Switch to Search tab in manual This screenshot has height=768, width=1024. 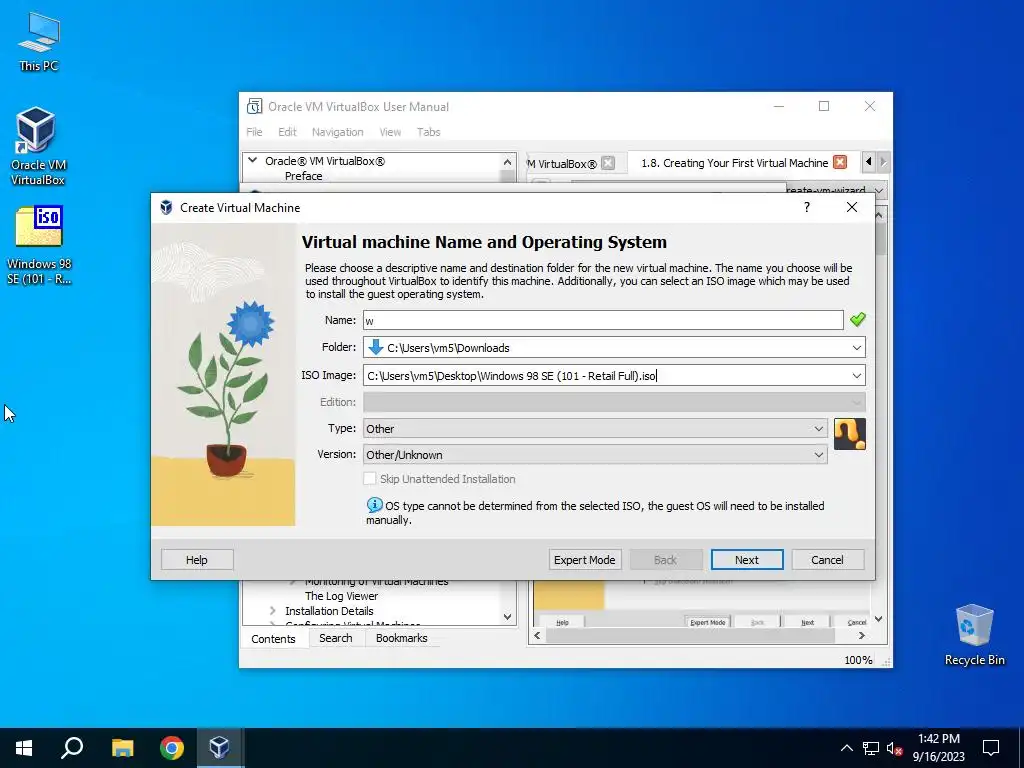(336, 638)
